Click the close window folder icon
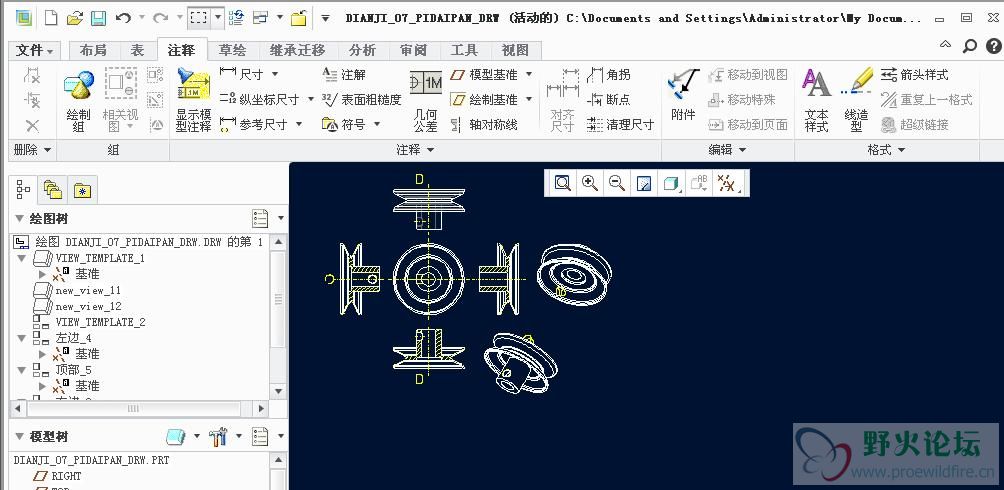The image size is (1004, 490). (298, 18)
